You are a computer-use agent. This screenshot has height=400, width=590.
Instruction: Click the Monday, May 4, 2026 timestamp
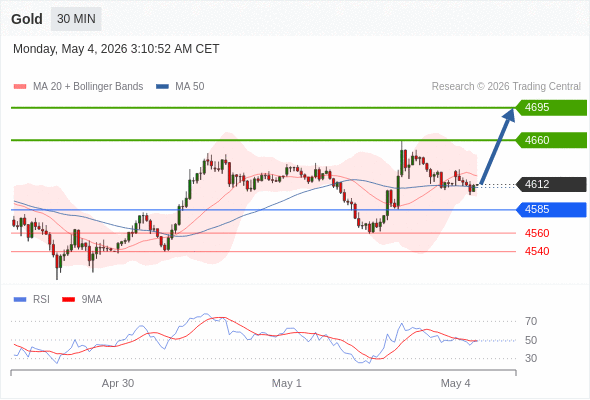[x=116, y=49]
